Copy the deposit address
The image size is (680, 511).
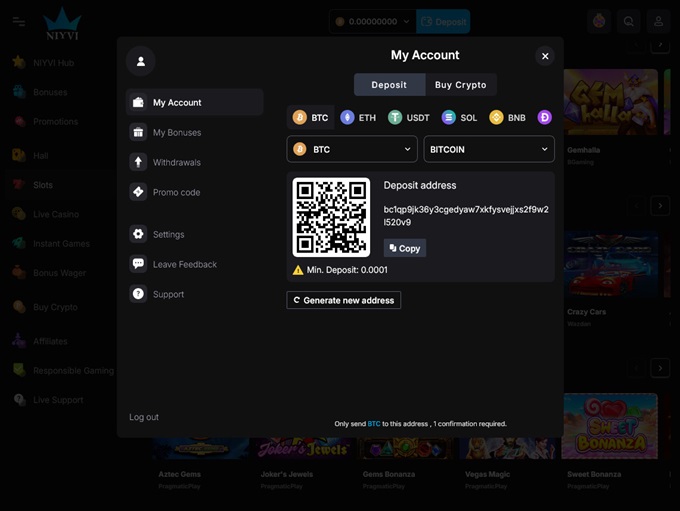pyautogui.click(x=405, y=248)
